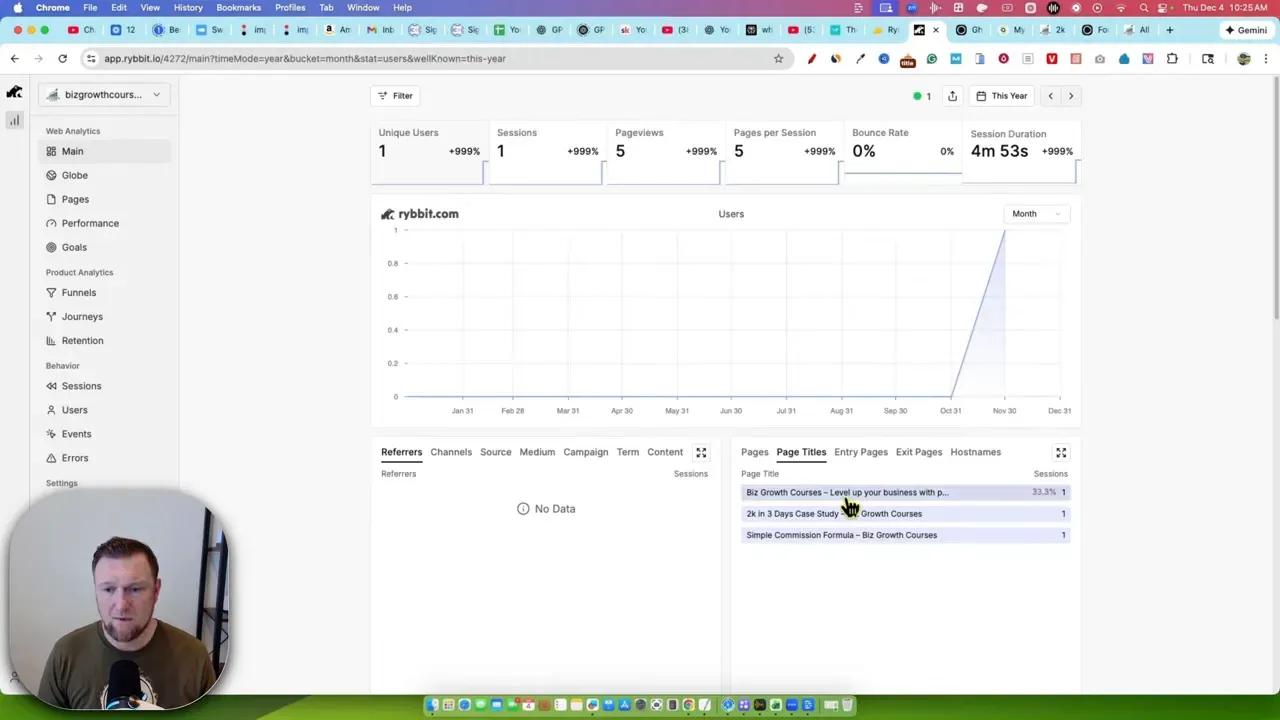Switch to the Referrers tab
Screen dimensions: 1280x720
click(401, 452)
